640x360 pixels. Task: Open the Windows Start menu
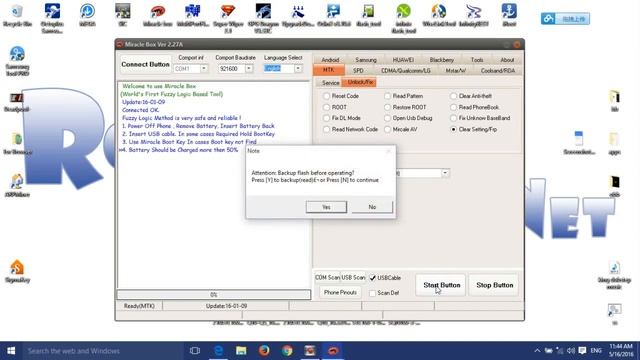pyautogui.click(x=11, y=351)
